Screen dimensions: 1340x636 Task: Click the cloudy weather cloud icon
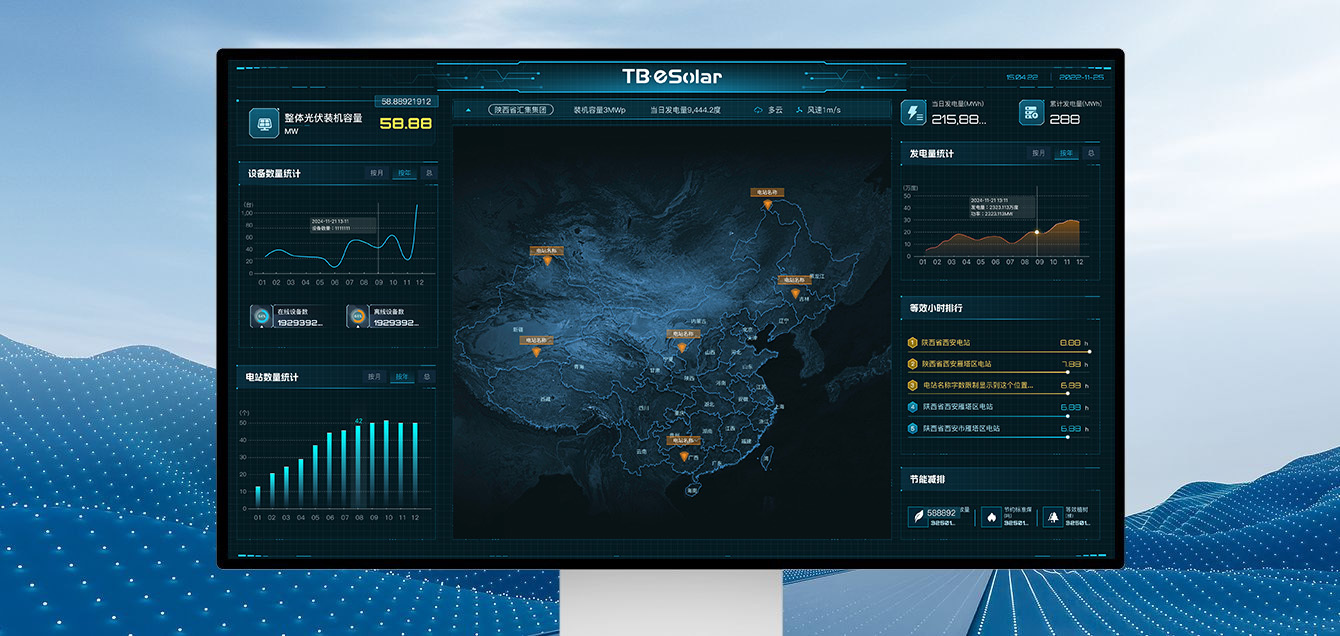[x=758, y=110]
